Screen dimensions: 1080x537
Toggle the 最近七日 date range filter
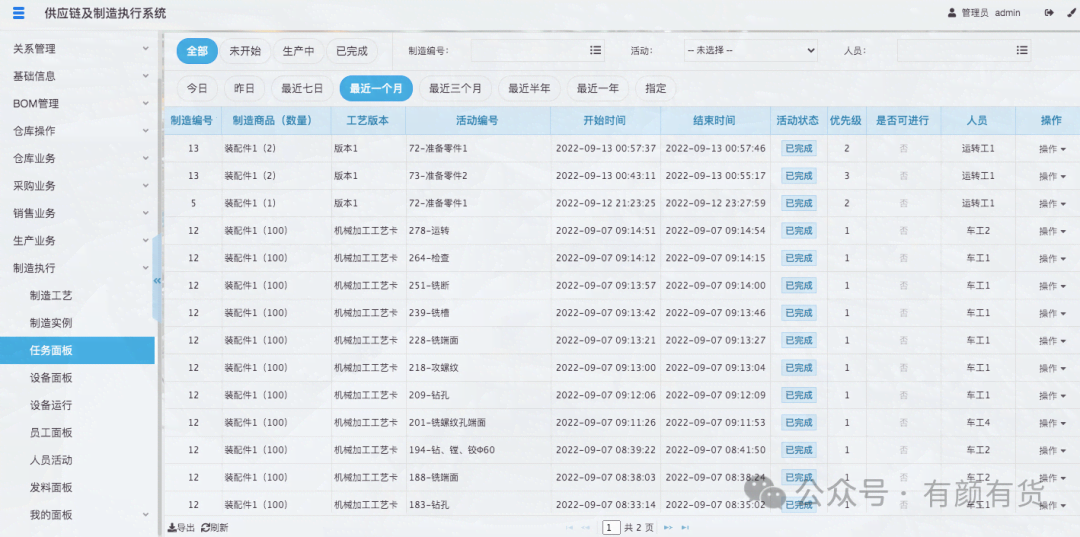coord(302,88)
